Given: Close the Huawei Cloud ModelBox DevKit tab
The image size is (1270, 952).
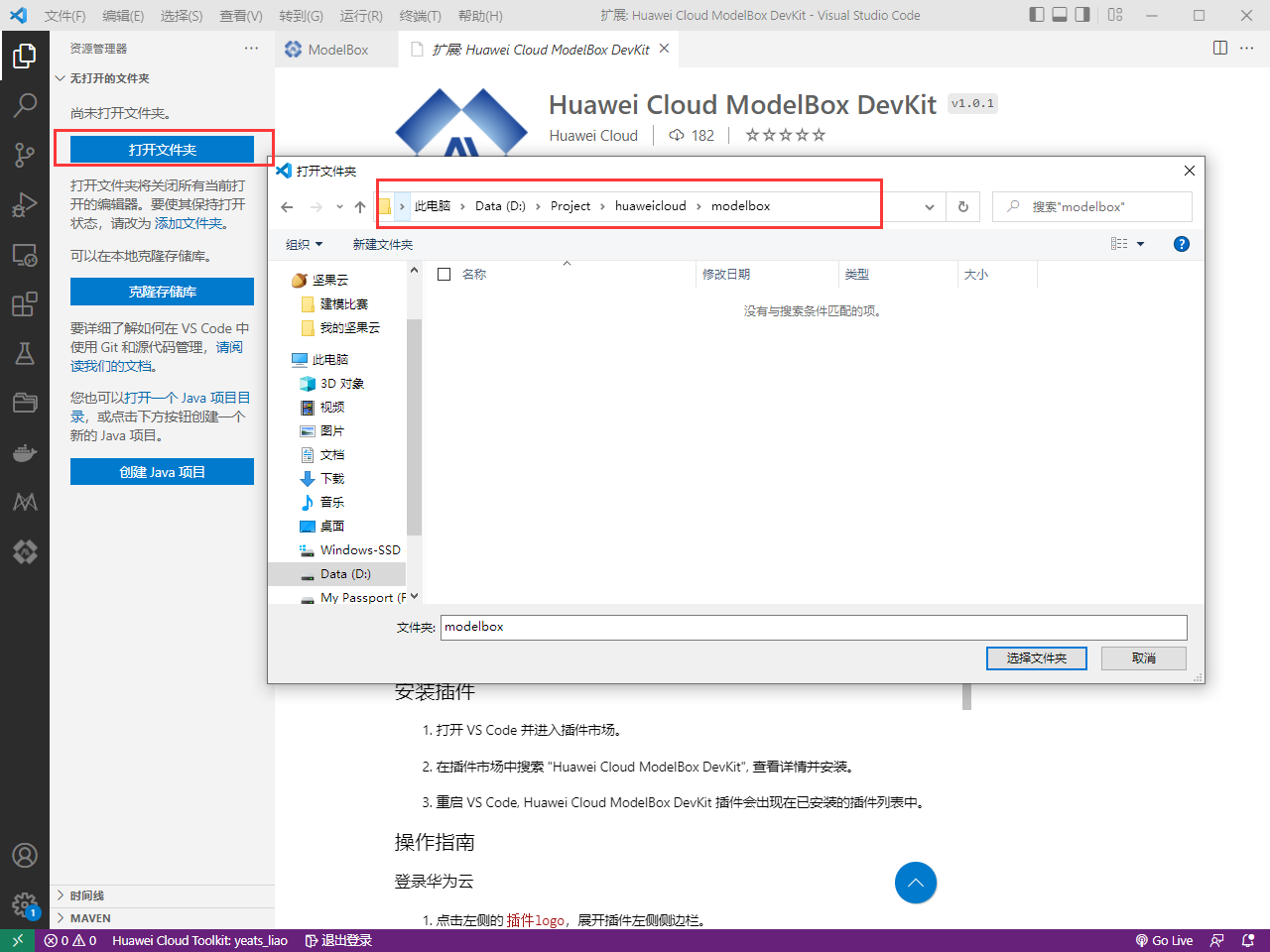Looking at the screenshot, I should coord(664,49).
